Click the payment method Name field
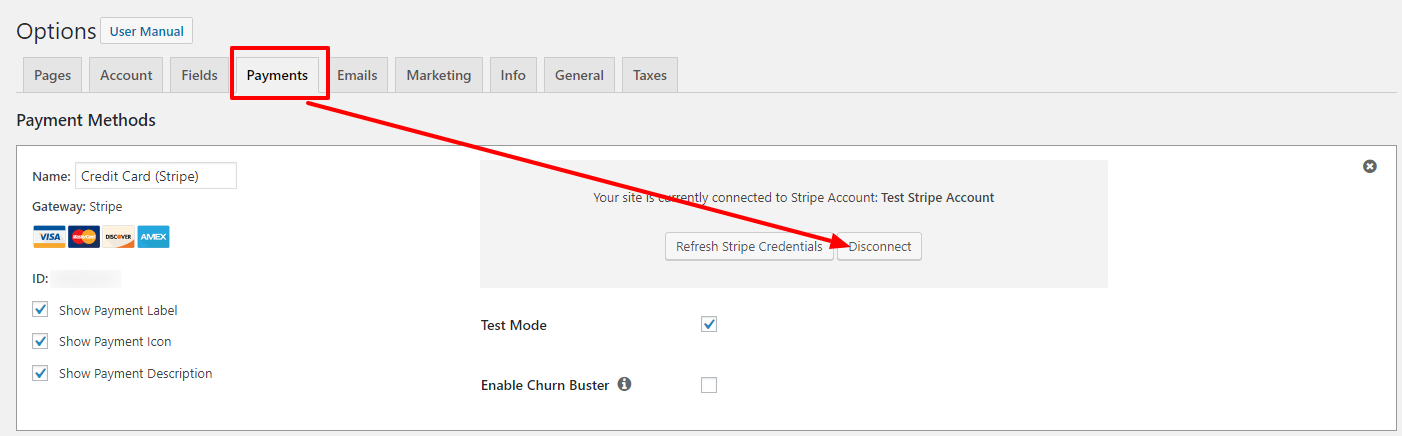This screenshot has width=1402, height=436. tap(156, 176)
